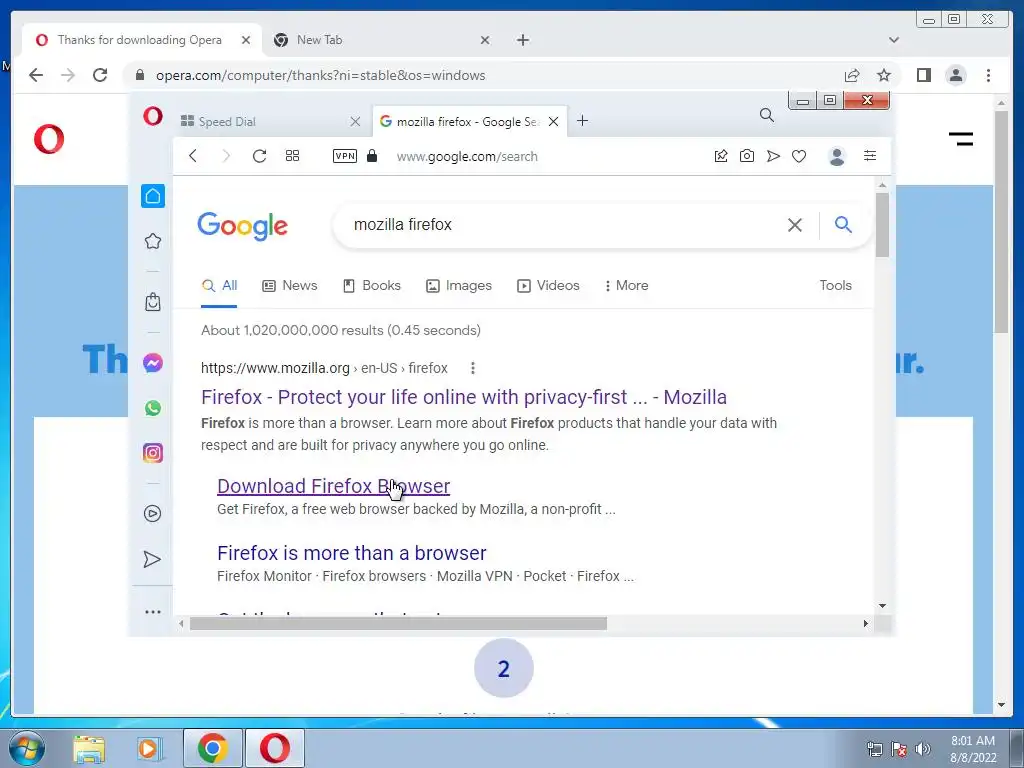Open Windows Explorer from the taskbar
Image resolution: width=1024 pixels, height=768 pixels.
click(x=89, y=748)
